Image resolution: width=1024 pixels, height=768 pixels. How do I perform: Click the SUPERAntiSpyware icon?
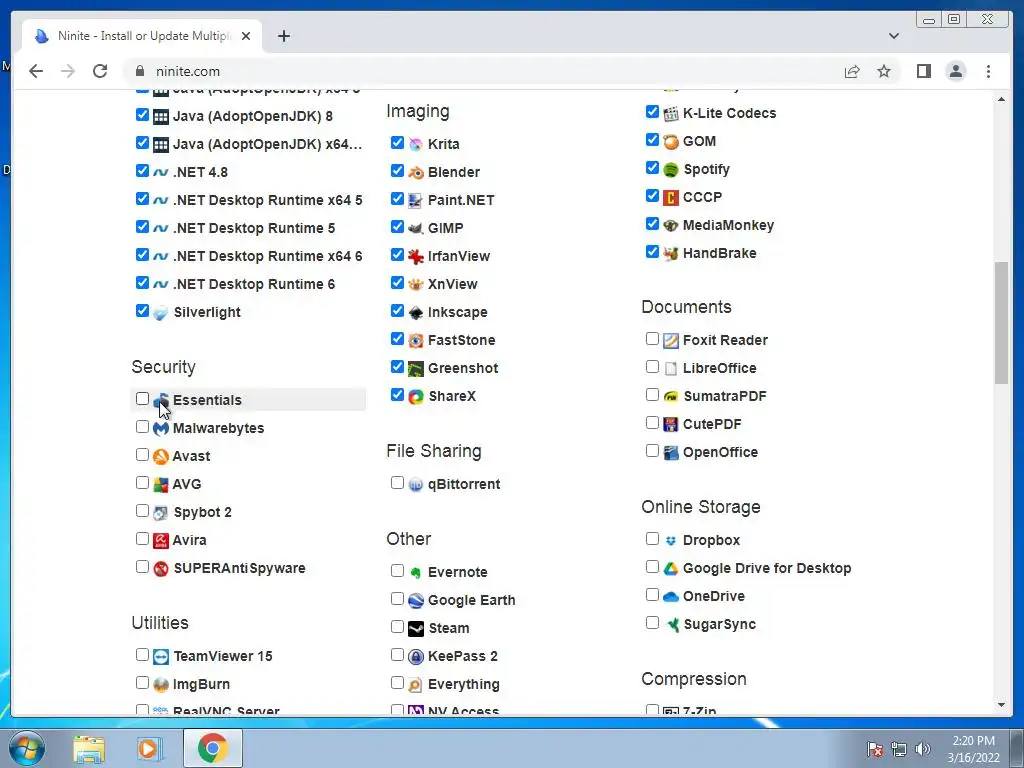coord(161,569)
